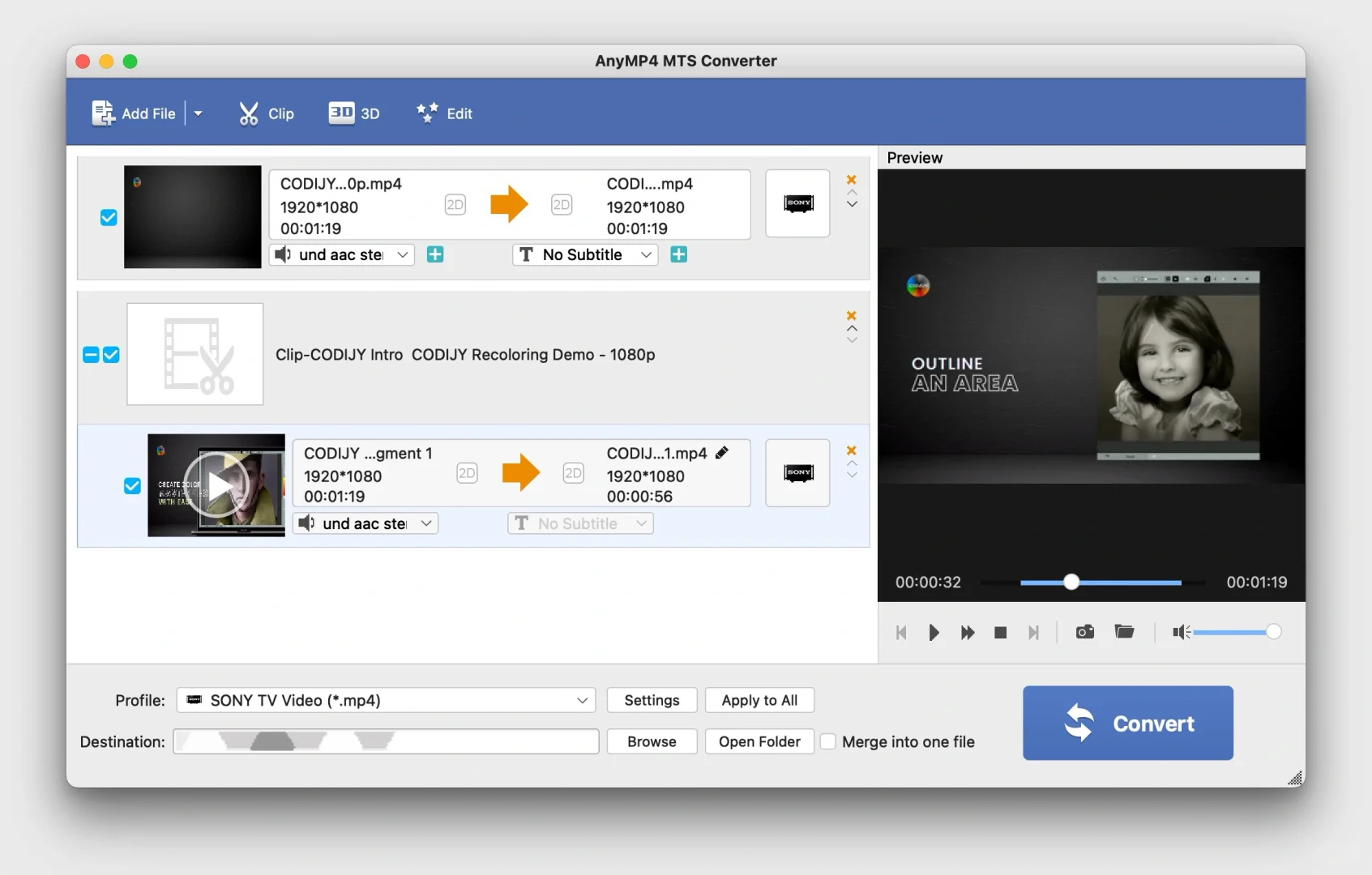Open the 3D settings tool
This screenshot has height=875, width=1372.
click(354, 113)
